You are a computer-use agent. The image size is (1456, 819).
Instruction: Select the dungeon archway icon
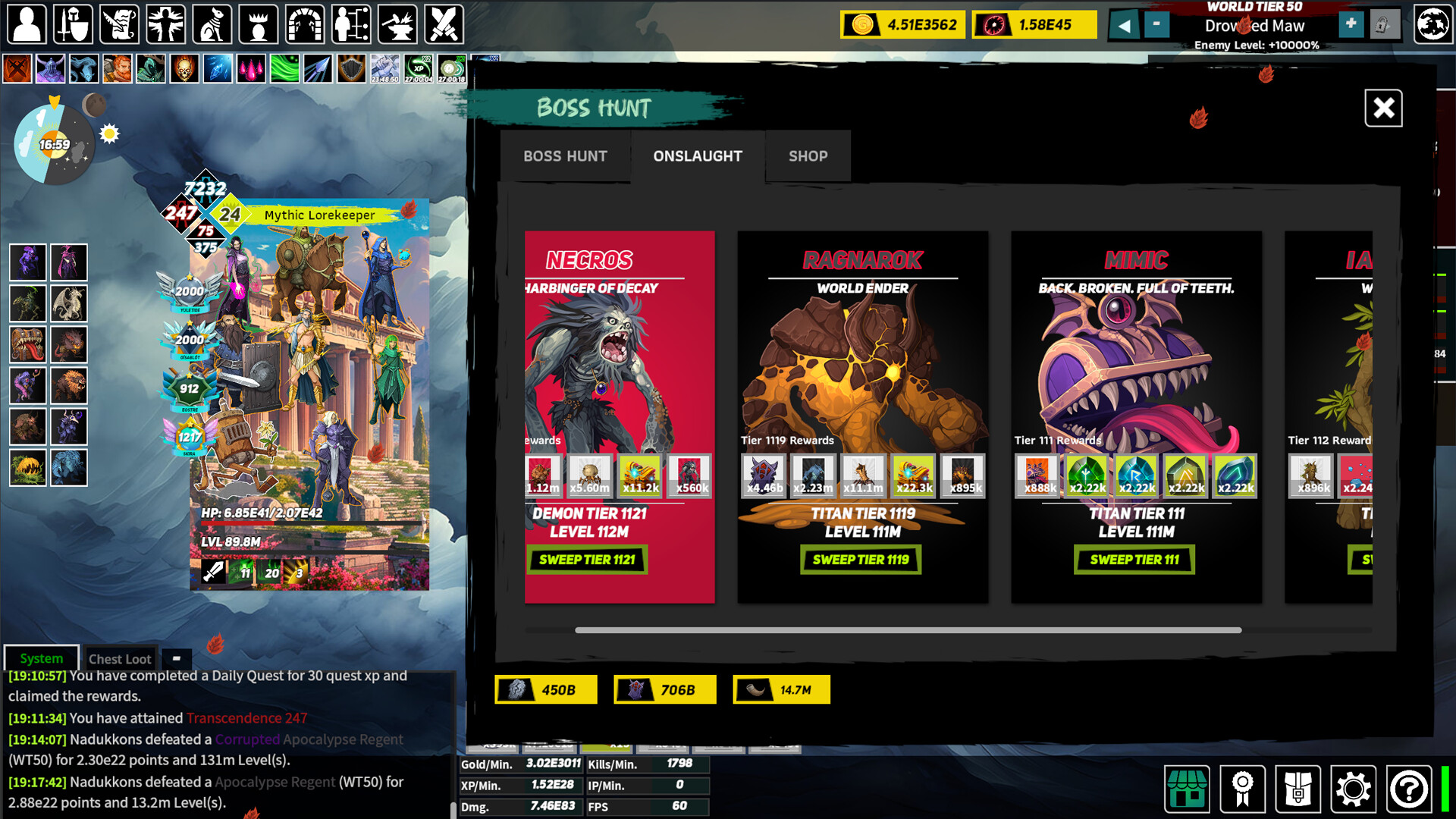tap(305, 24)
